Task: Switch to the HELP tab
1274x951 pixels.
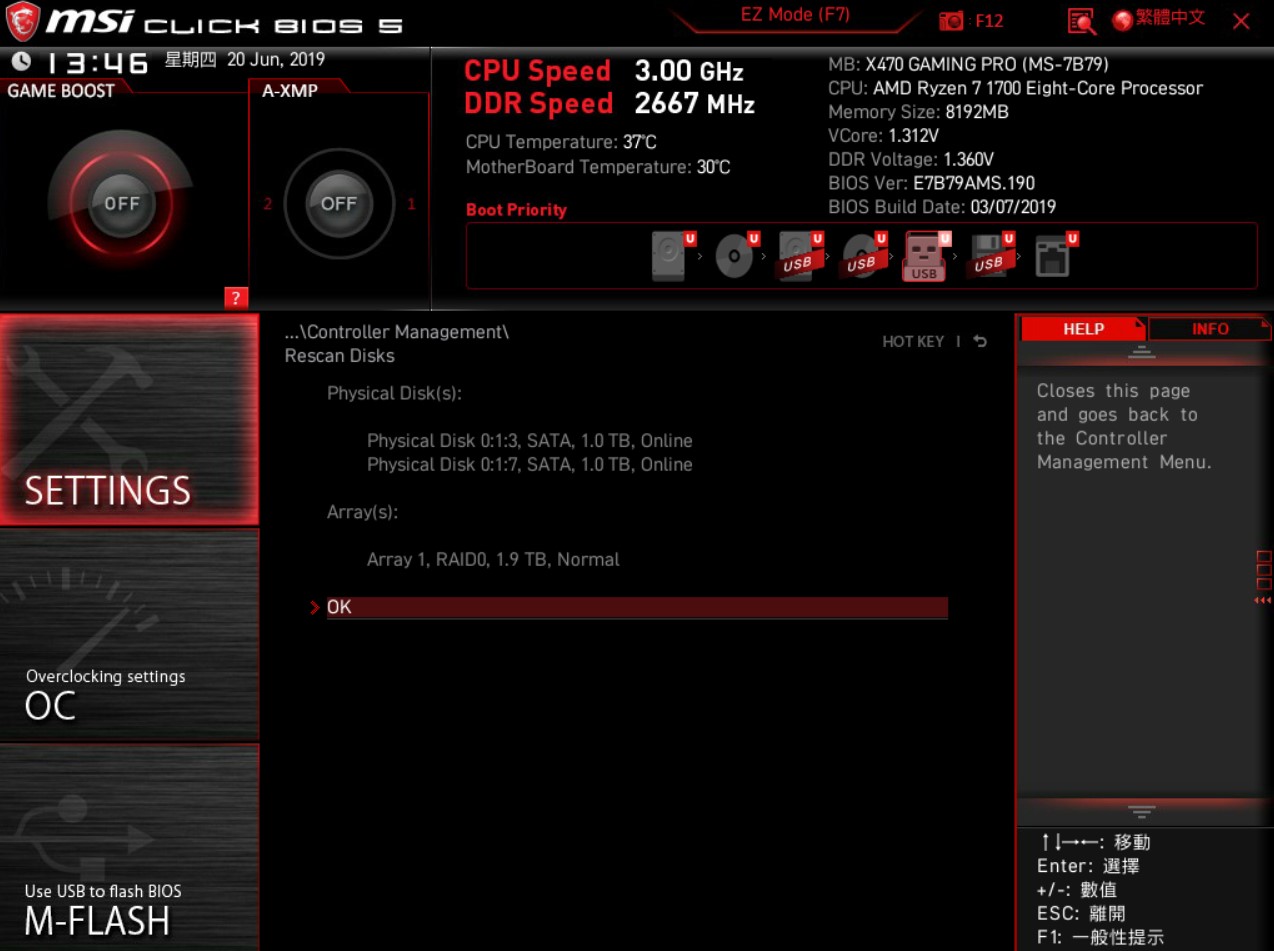Action: [1083, 328]
